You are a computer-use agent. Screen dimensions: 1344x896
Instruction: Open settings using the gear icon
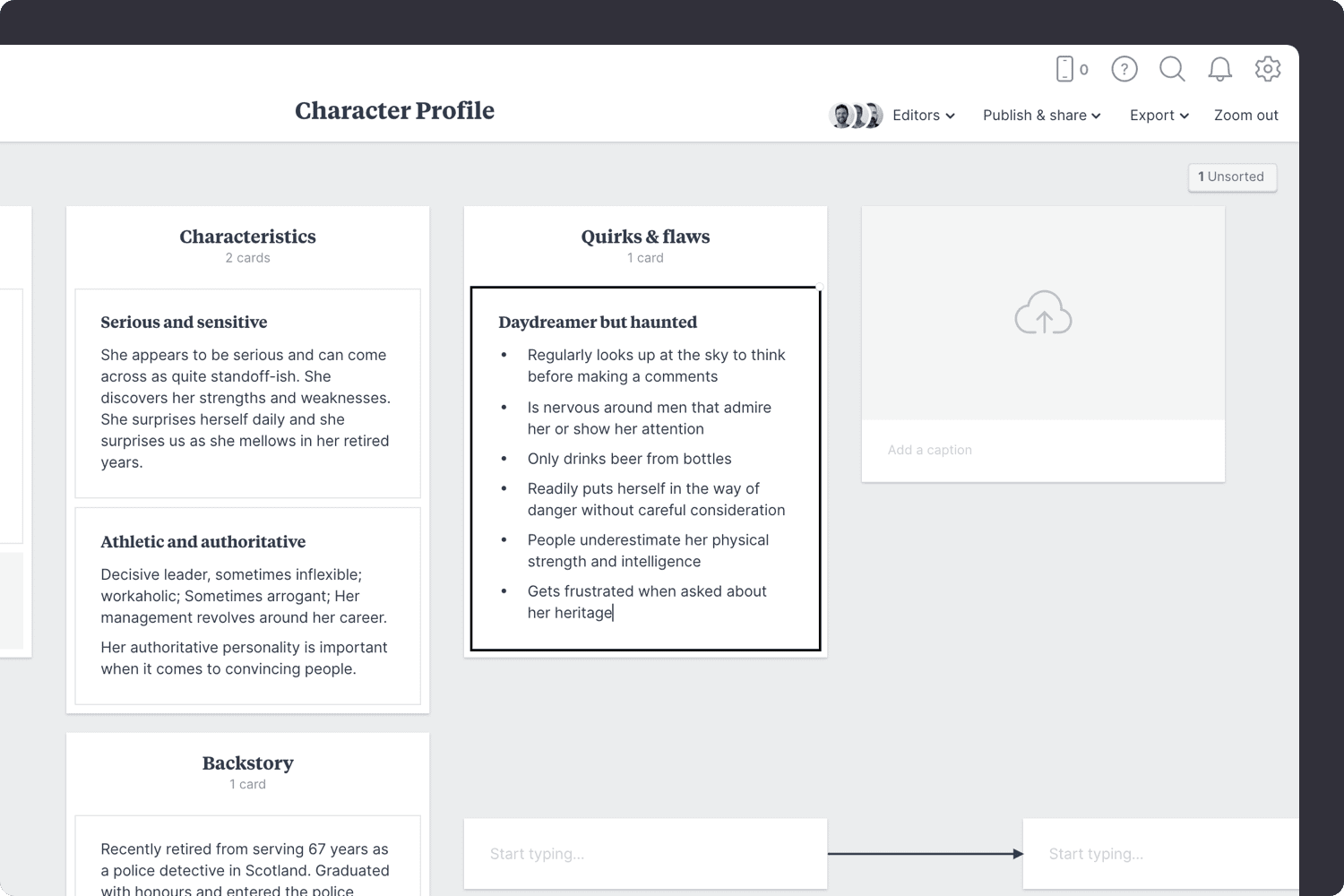(1268, 69)
